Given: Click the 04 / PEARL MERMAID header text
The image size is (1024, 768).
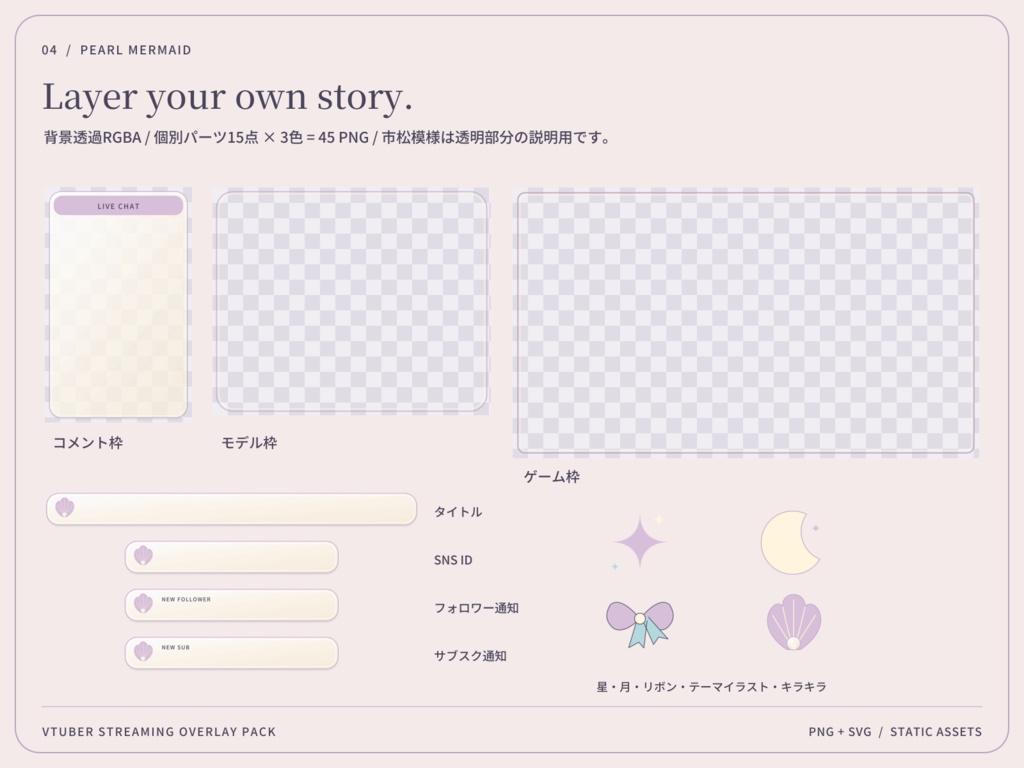Looking at the screenshot, I should click(116, 50).
